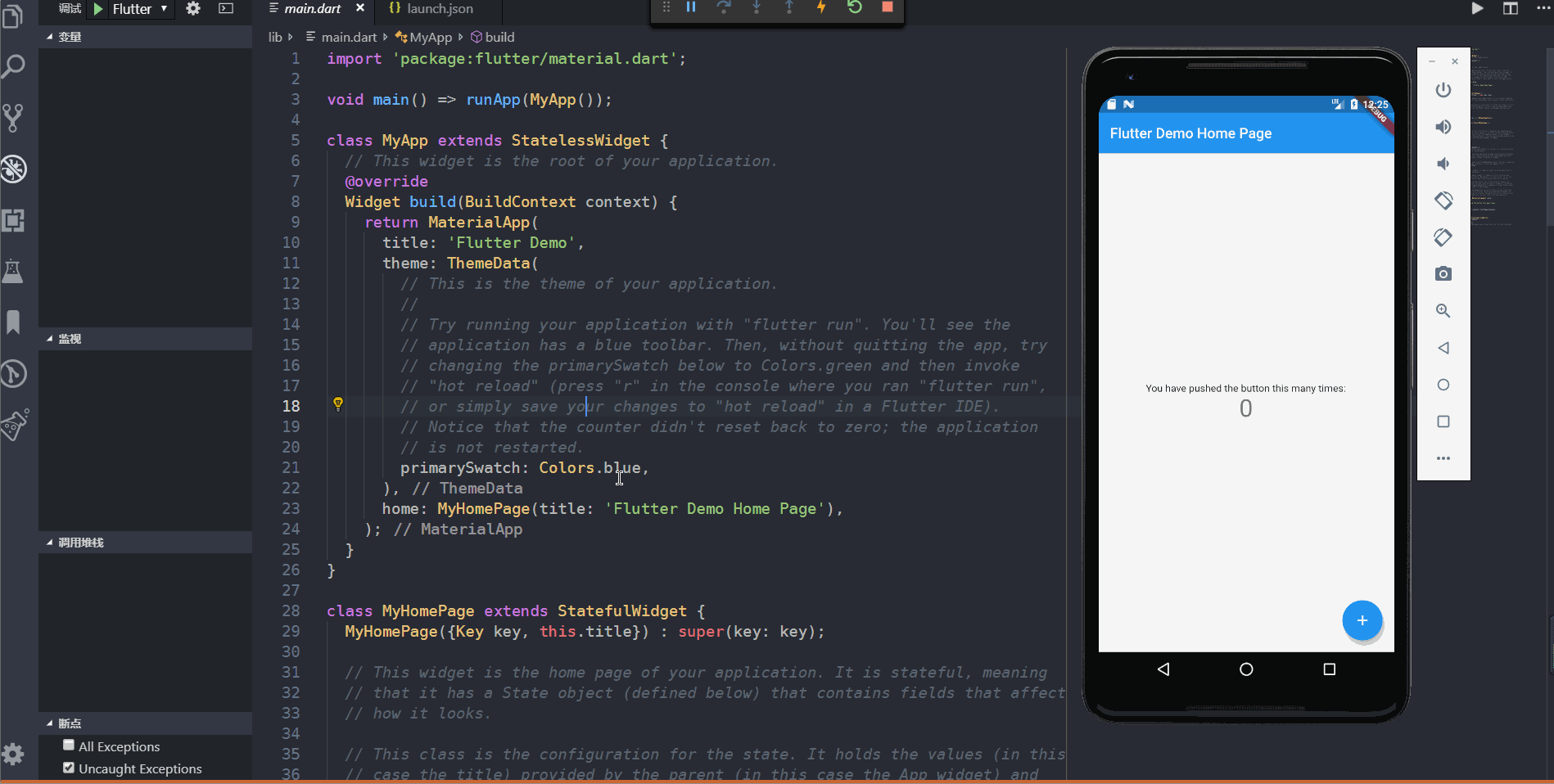Click Home circle in emulator side toolbar

[1443, 385]
